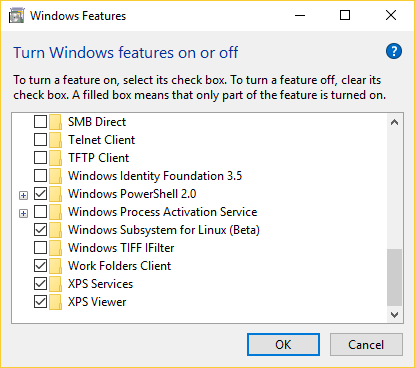Uncheck the Windows PowerShell 2.0 checkbox
The width and height of the screenshot is (415, 368).
[x=40, y=194]
